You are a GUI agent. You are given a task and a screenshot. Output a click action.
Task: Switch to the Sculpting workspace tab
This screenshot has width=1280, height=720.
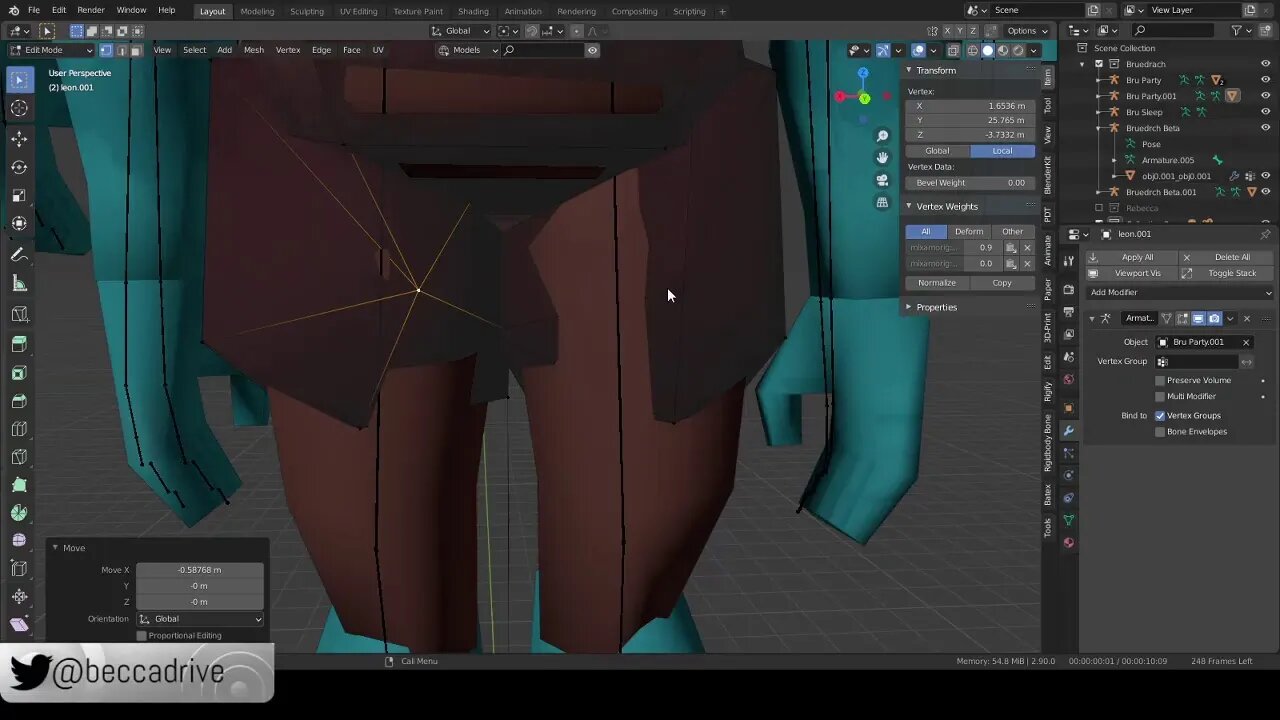[x=307, y=11]
